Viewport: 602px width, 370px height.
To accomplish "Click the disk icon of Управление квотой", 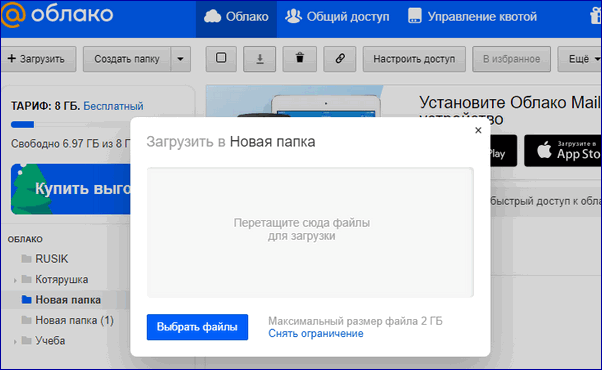I will coord(415,16).
